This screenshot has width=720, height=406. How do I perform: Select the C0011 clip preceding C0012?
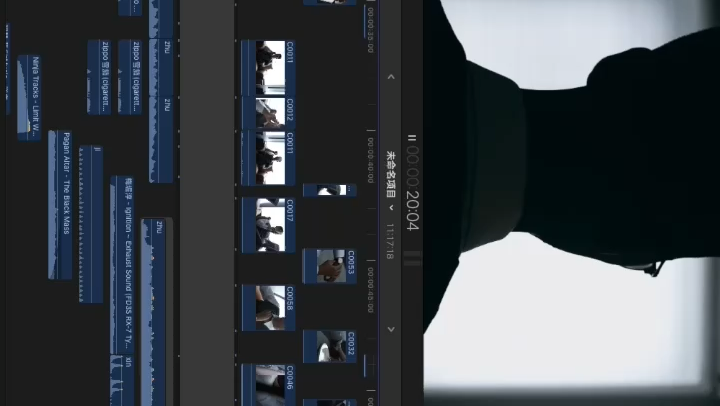268,68
